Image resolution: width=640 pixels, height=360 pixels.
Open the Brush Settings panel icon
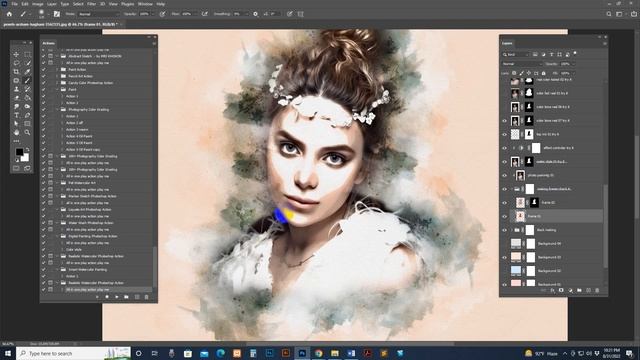[57, 14]
